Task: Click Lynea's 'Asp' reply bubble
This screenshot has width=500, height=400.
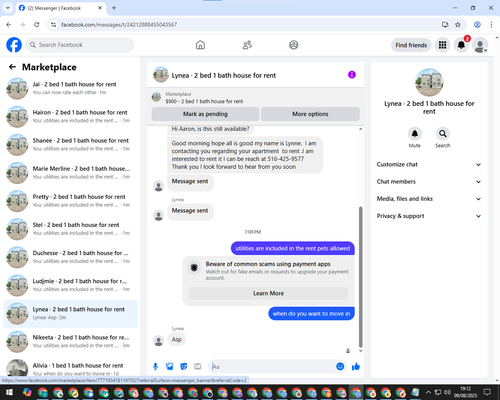Action: click(177, 339)
